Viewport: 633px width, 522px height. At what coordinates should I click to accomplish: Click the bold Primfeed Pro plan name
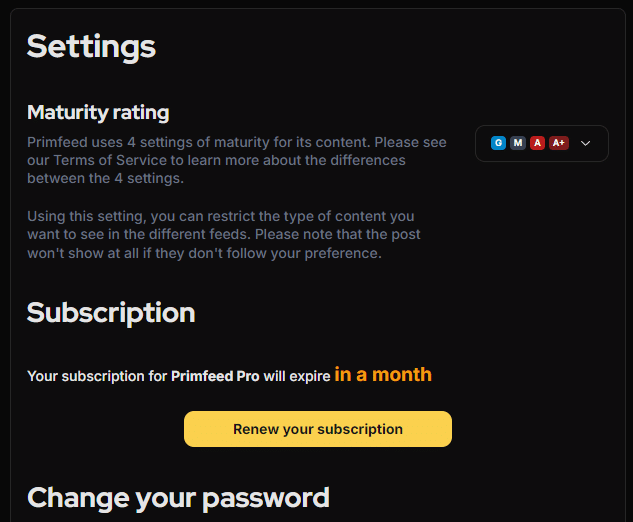pyautogui.click(x=215, y=377)
